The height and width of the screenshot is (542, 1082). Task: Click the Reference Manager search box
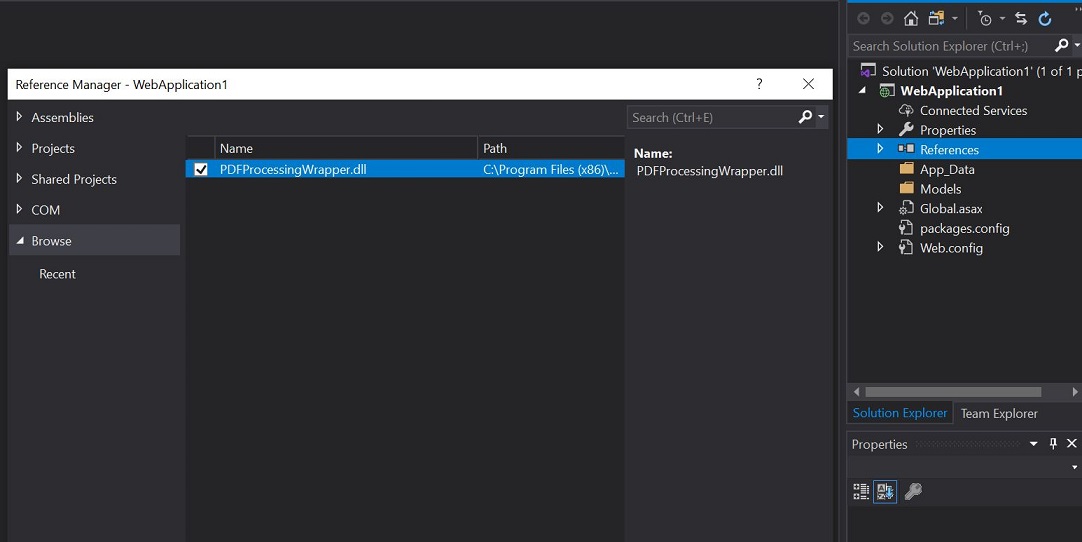point(712,117)
